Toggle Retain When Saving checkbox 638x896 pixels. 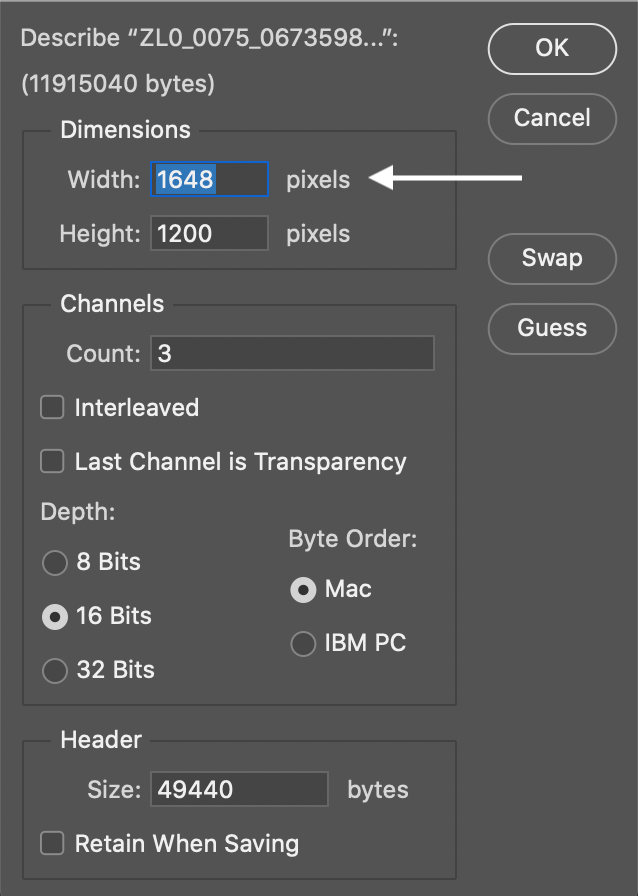coord(52,843)
